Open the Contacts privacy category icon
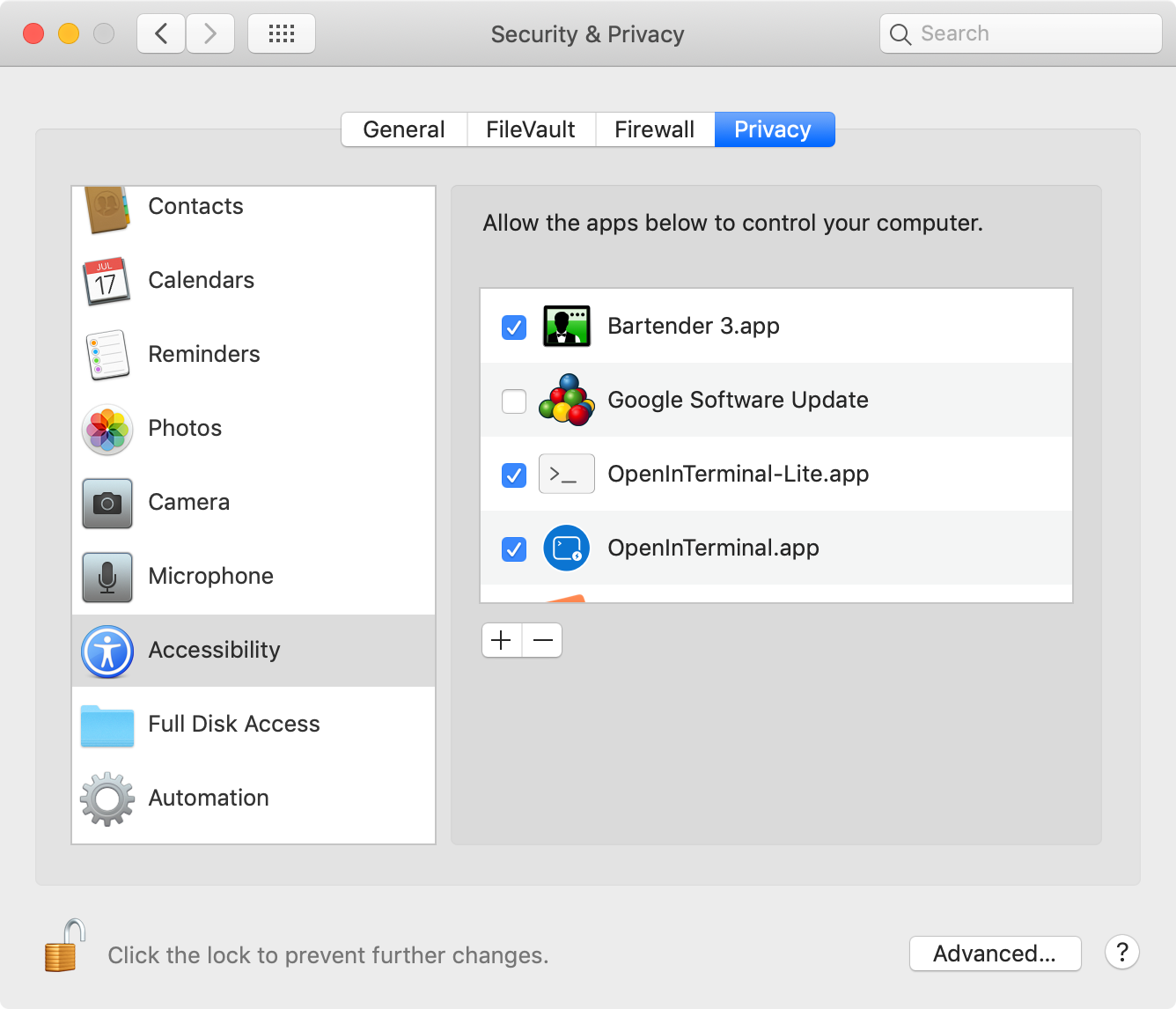Viewport: 1176px width, 1009px height. point(106,210)
